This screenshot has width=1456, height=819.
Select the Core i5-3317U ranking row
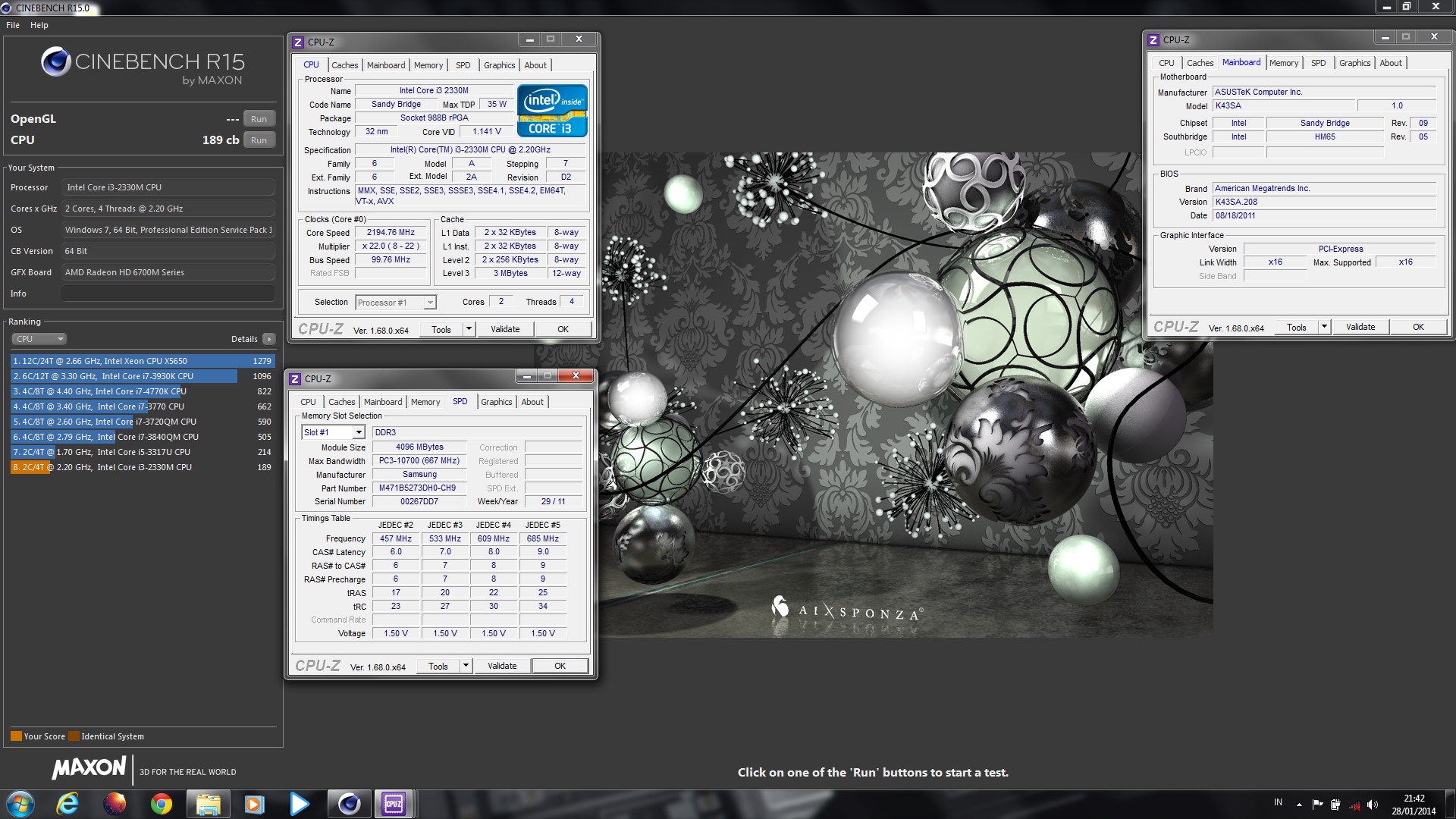[x=142, y=452]
